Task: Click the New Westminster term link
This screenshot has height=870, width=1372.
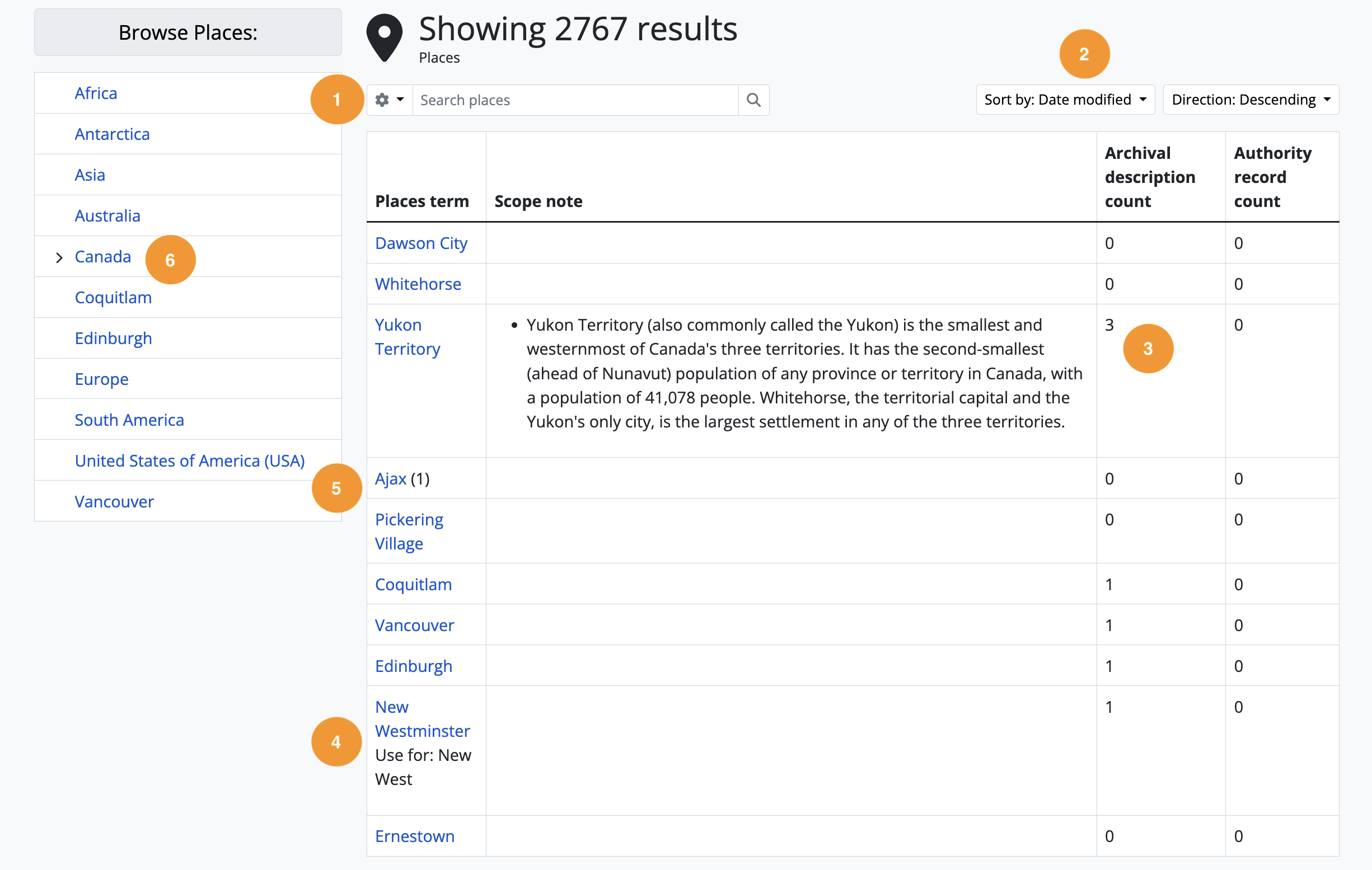Action: [422, 718]
